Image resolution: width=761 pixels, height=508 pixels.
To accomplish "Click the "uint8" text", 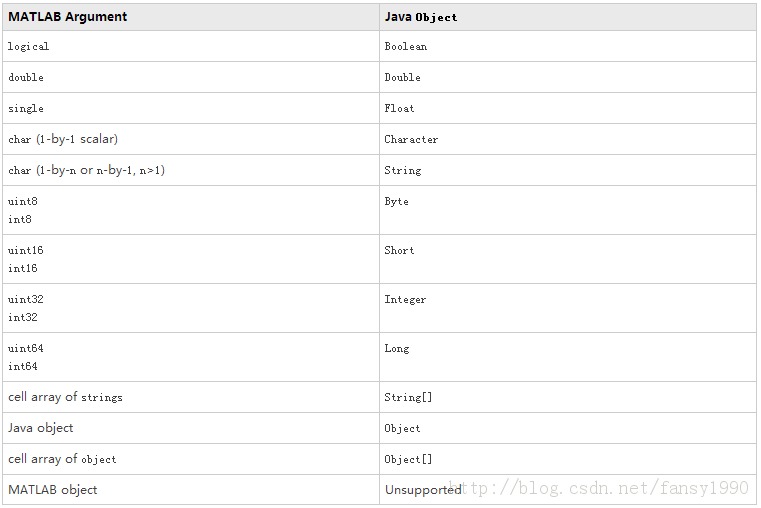I will 23,201.
